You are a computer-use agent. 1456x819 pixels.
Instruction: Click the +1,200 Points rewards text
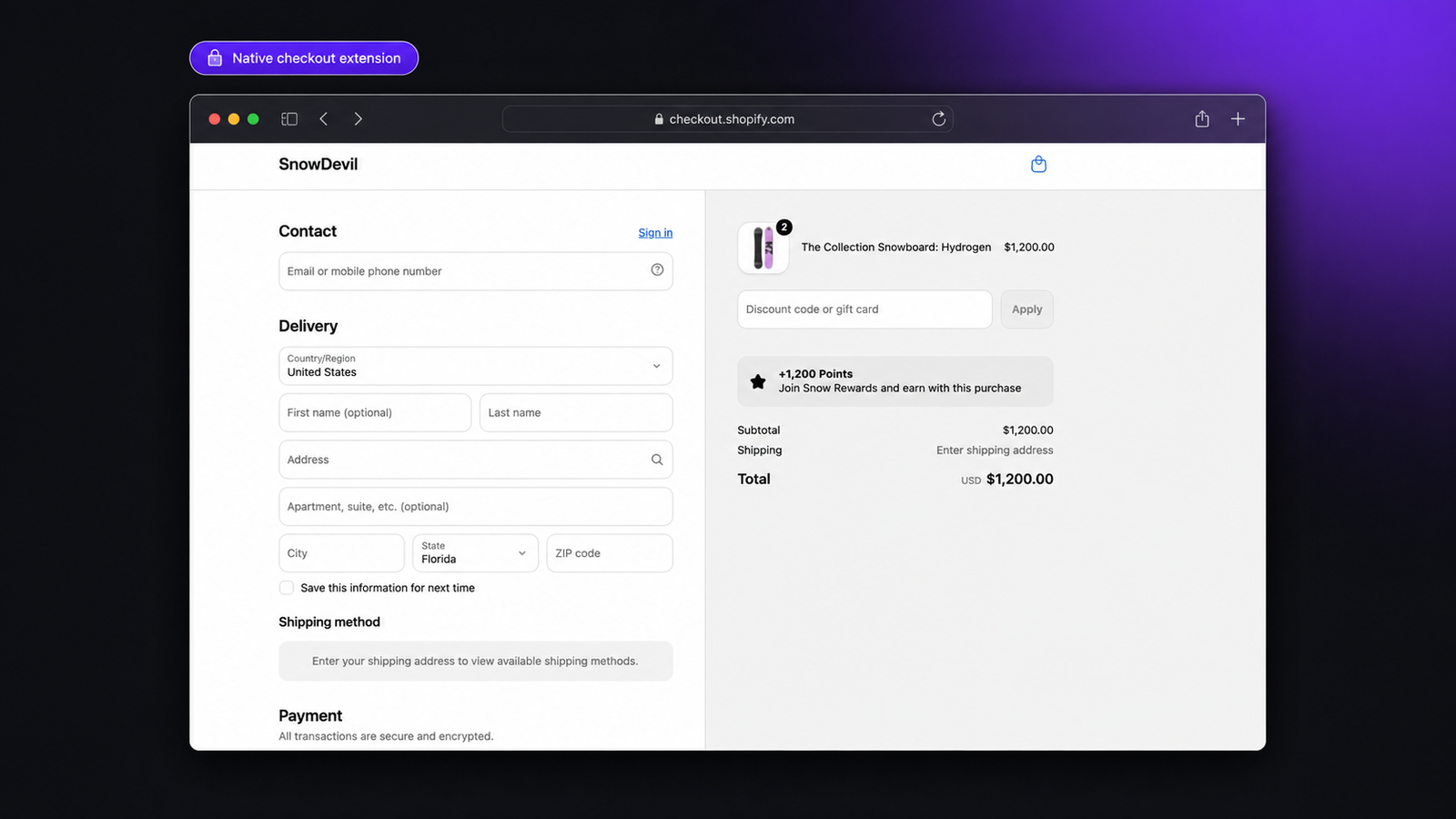[815, 374]
